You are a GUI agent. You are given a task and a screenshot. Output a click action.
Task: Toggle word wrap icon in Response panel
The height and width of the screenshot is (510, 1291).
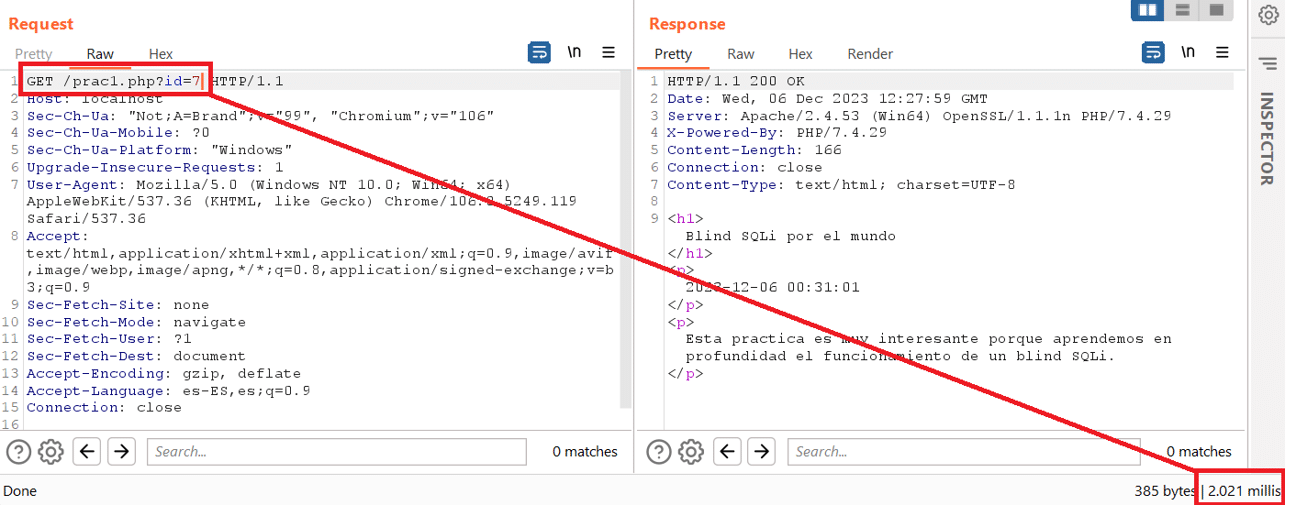click(1153, 53)
